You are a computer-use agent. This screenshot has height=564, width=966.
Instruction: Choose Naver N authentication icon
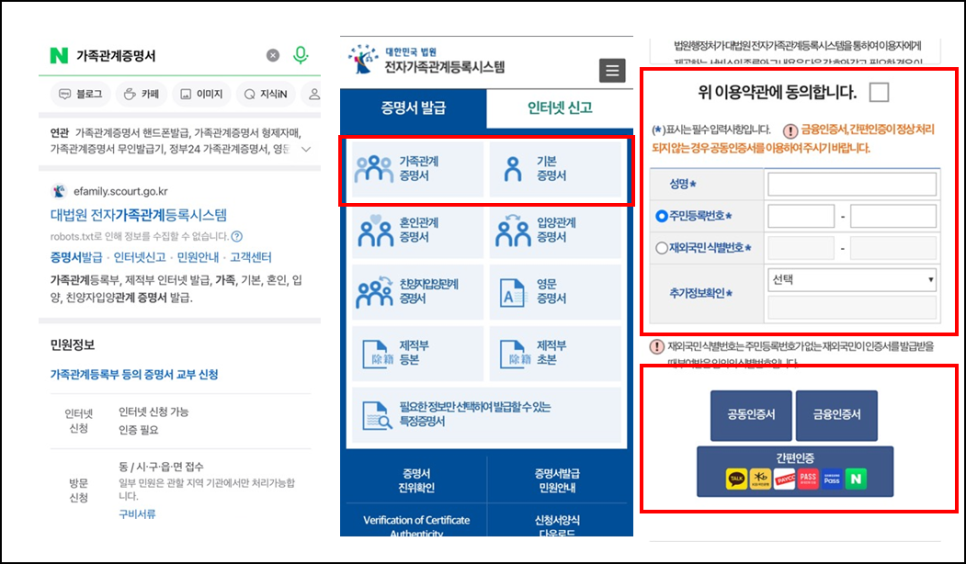856,479
